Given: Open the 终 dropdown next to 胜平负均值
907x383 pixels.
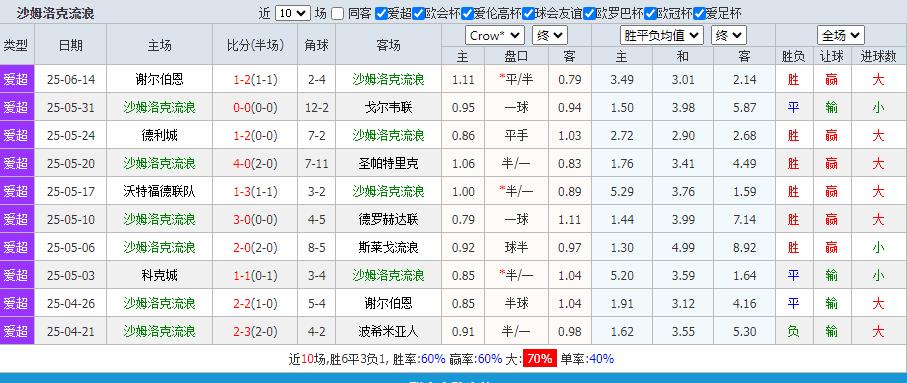Looking at the screenshot, I should click(729, 35).
